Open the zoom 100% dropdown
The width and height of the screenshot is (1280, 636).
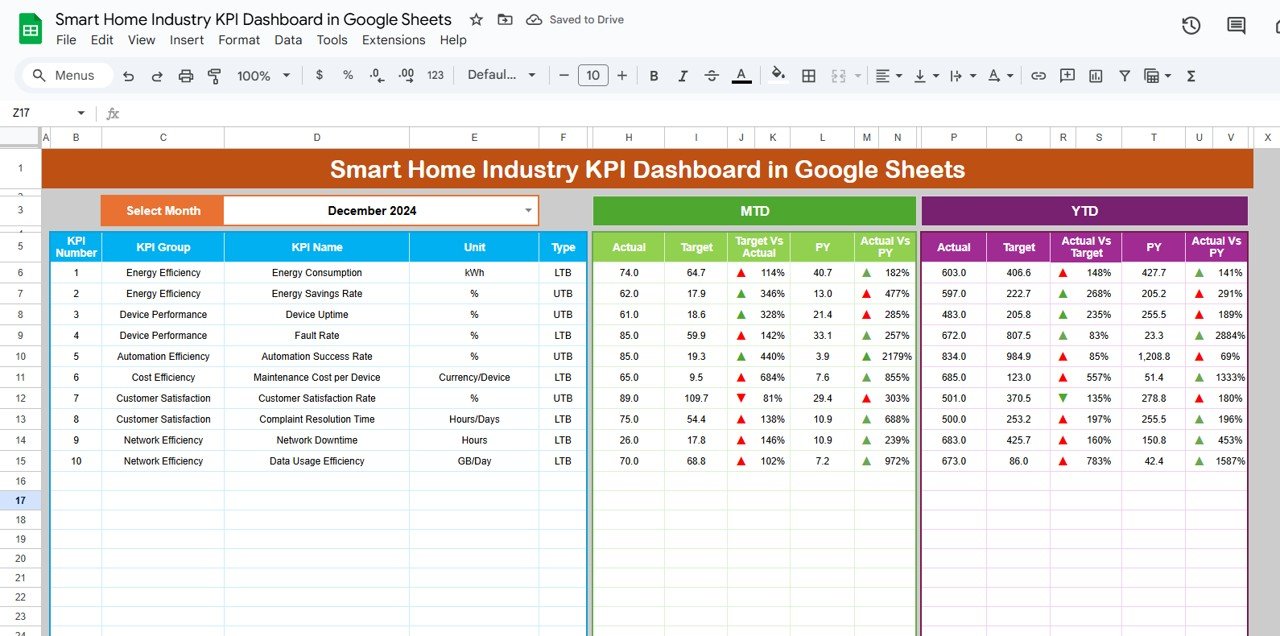(x=264, y=76)
